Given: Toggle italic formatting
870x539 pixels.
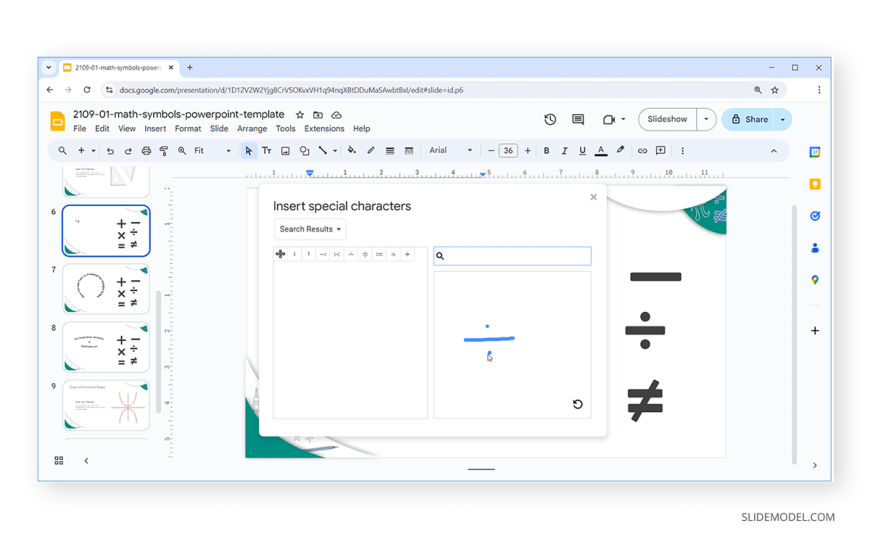Looking at the screenshot, I should (x=564, y=151).
